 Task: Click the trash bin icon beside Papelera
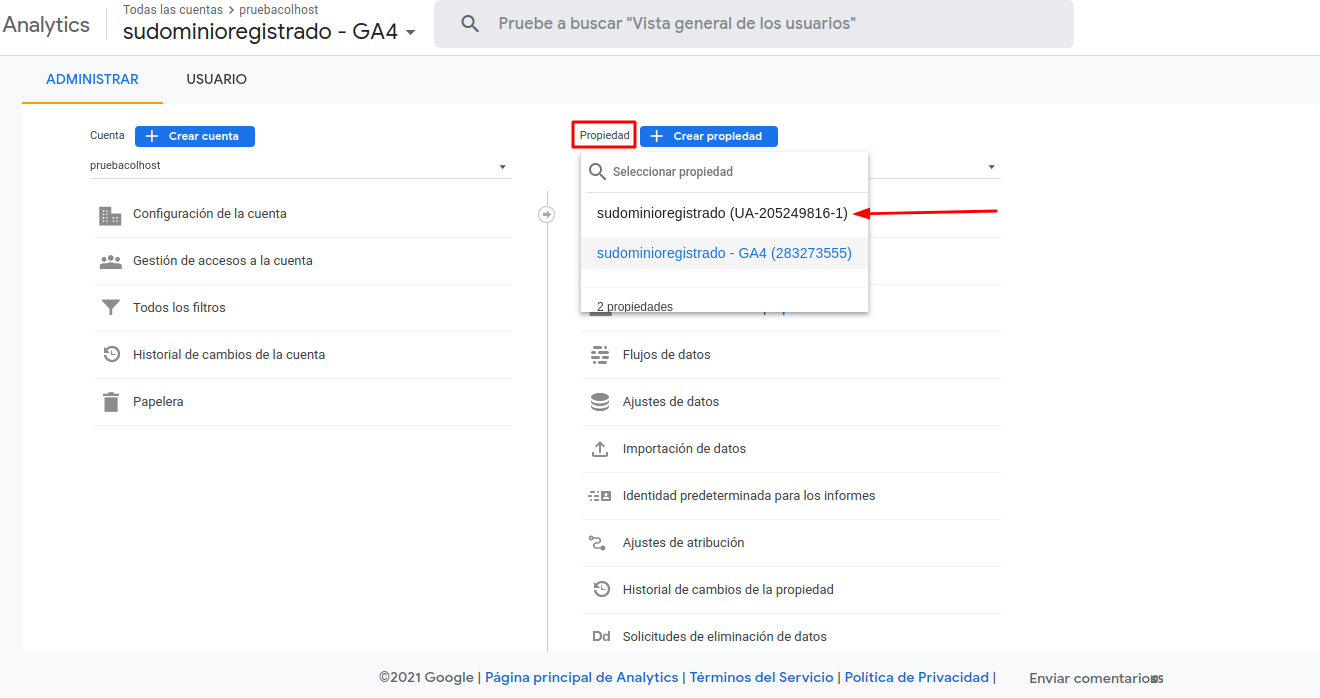pos(110,402)
